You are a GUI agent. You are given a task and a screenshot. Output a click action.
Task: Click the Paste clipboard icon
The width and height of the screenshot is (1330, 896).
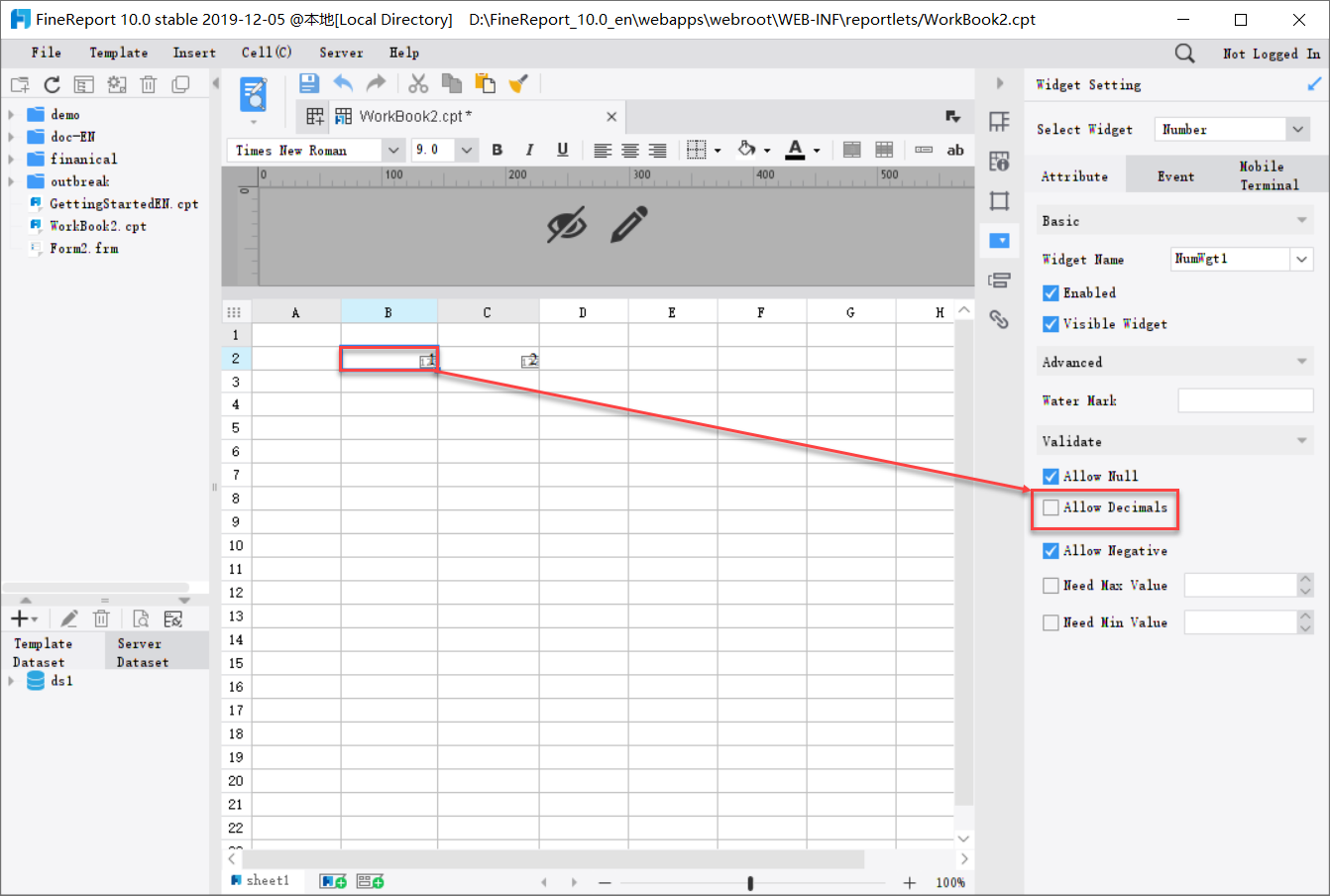point(485,84)
